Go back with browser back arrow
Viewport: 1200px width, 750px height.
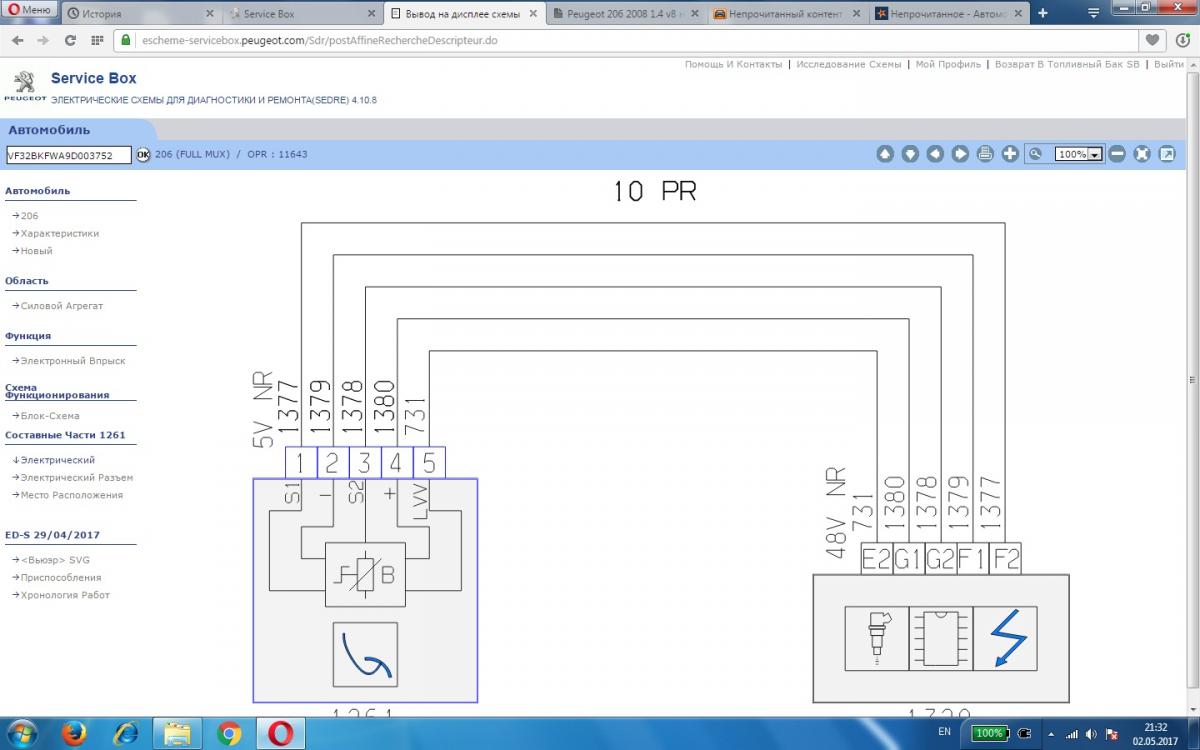17,41
